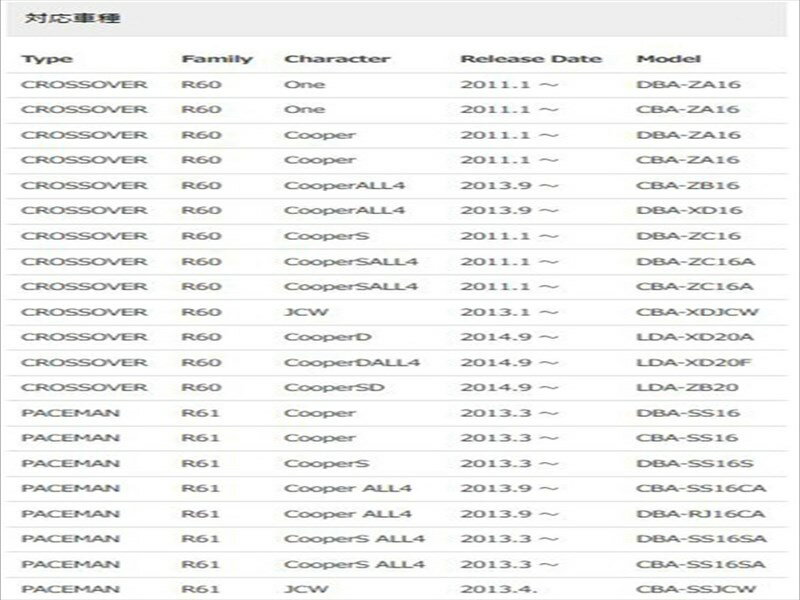
Task: Click the Character column header
Action: tap(336, 59)
